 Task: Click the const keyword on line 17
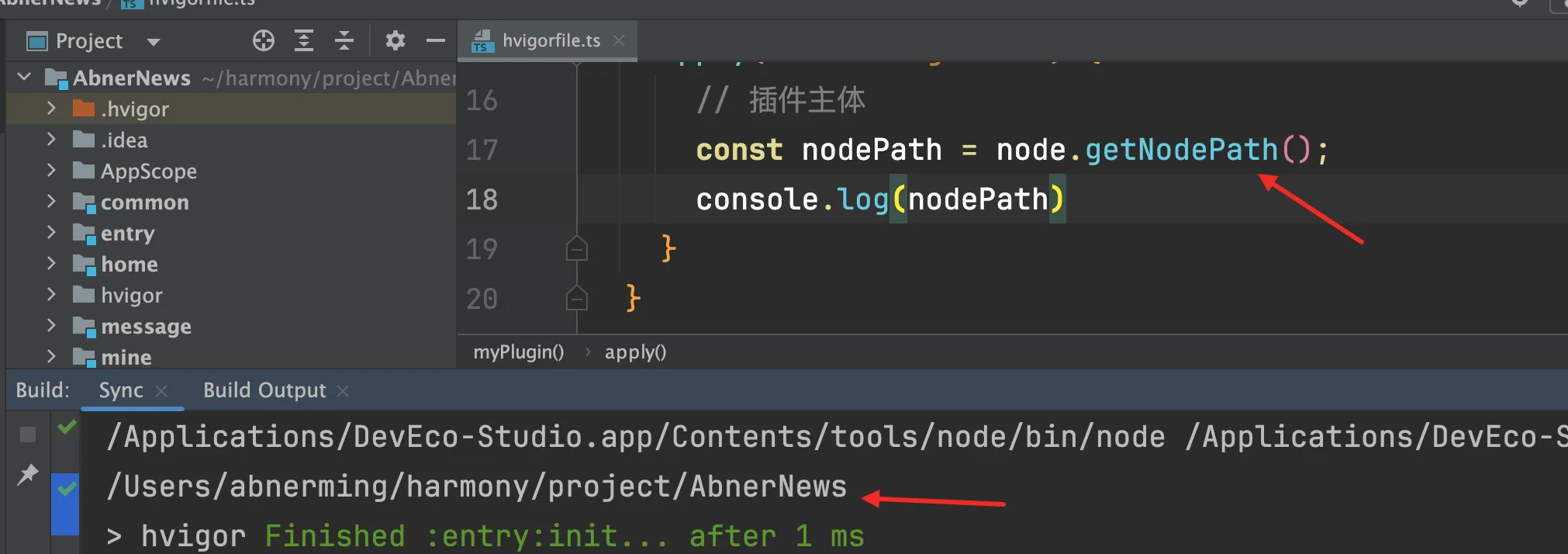point(739,150)
